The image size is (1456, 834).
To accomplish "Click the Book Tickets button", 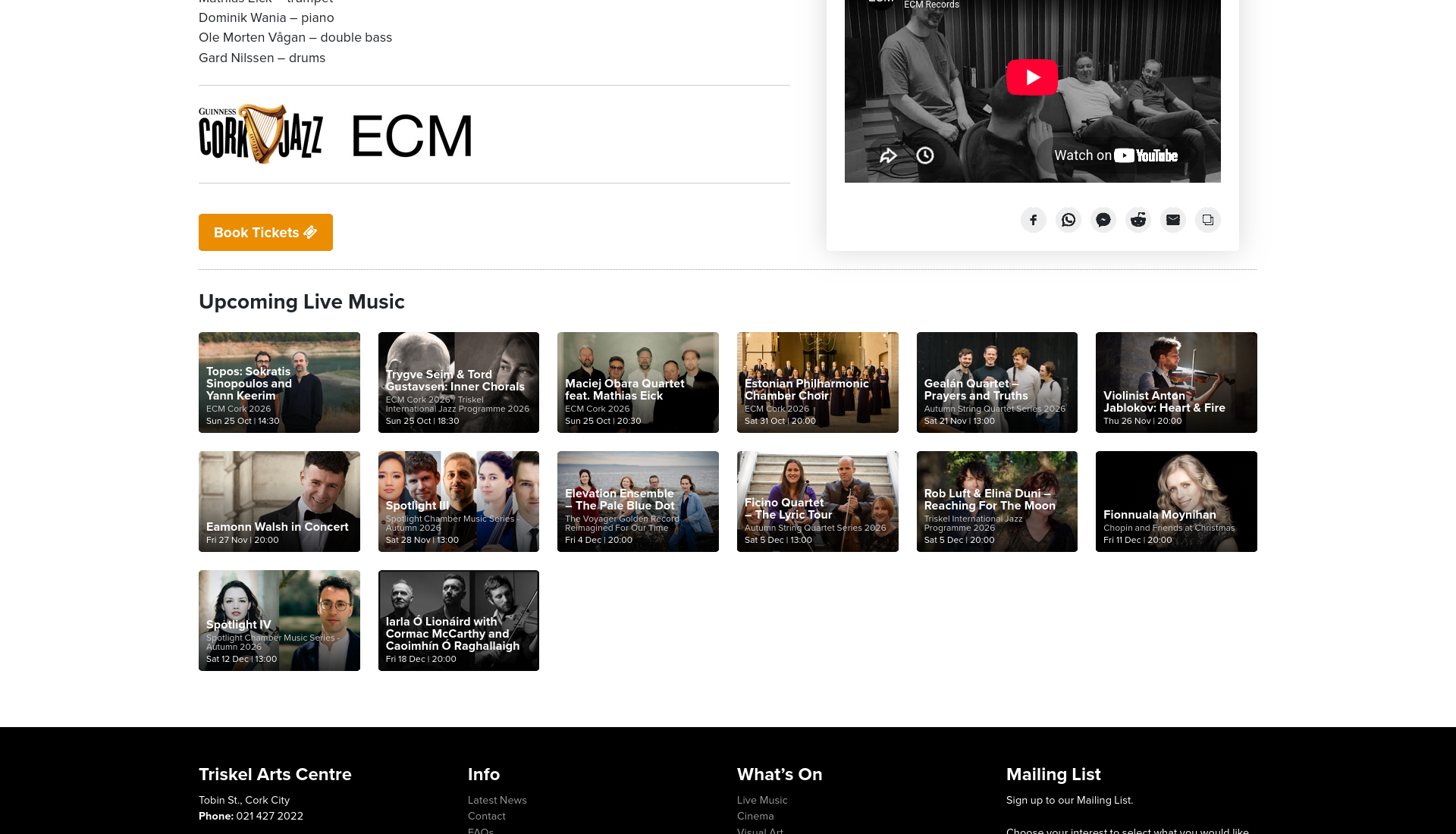I will click(265, 232).
